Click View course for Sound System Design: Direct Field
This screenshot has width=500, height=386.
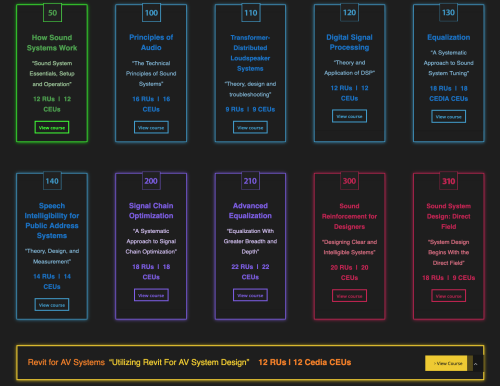[448, 296]
